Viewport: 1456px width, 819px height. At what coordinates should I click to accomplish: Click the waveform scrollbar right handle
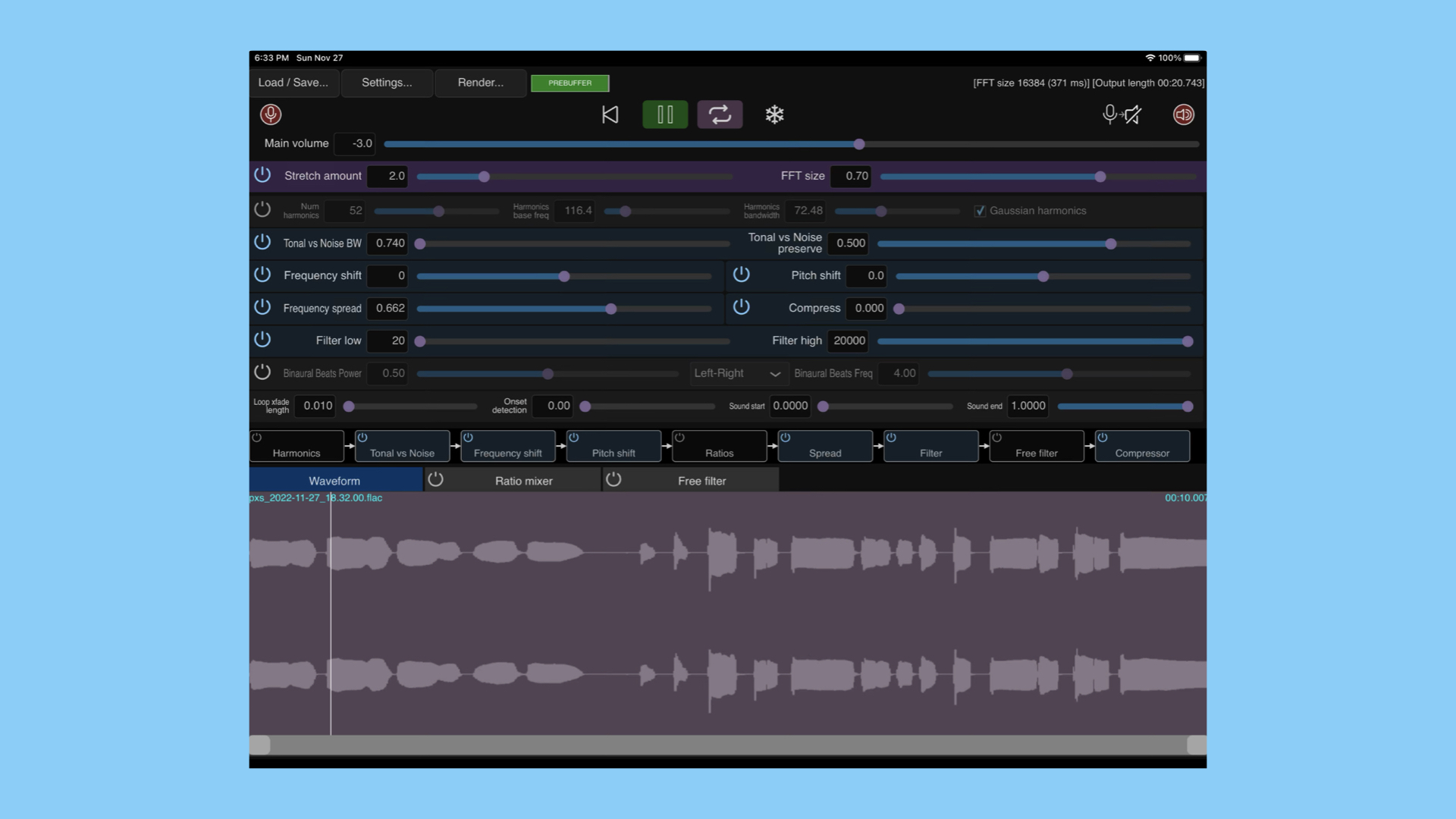pos(1197,745)
